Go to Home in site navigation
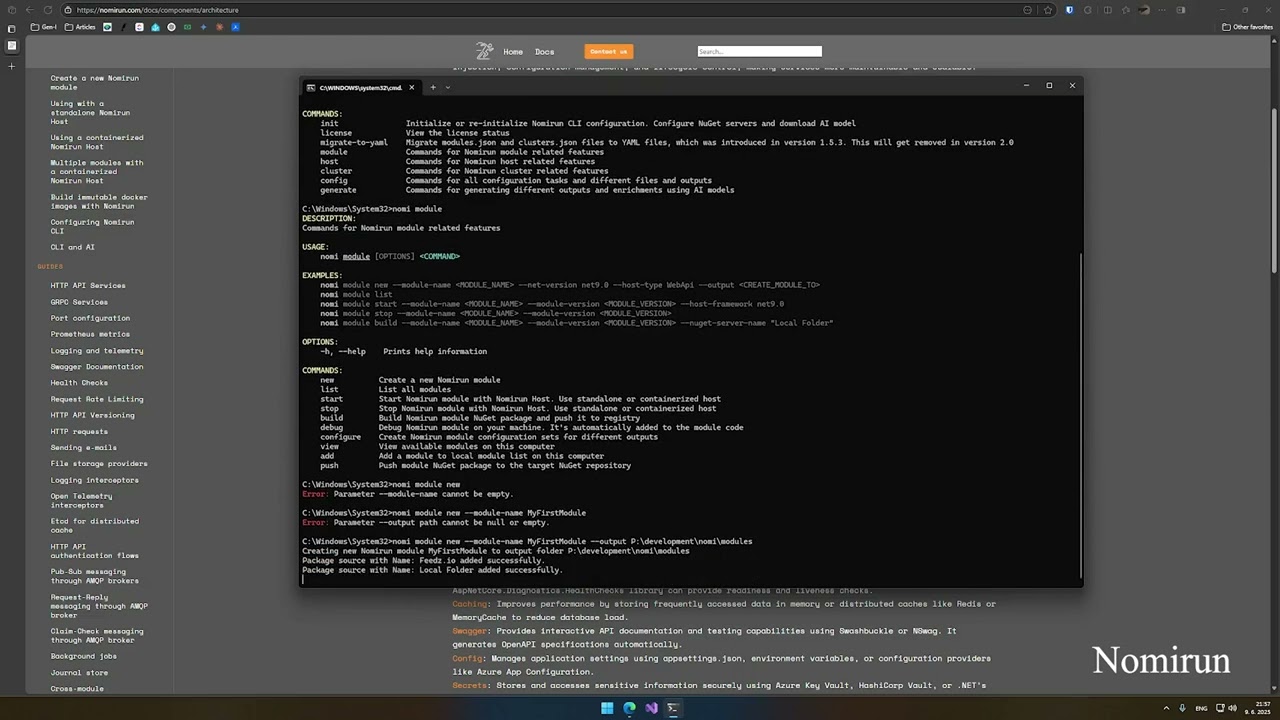Image resolution: width=1280 pixels, height=720 pixels. [x=513, y=52]
